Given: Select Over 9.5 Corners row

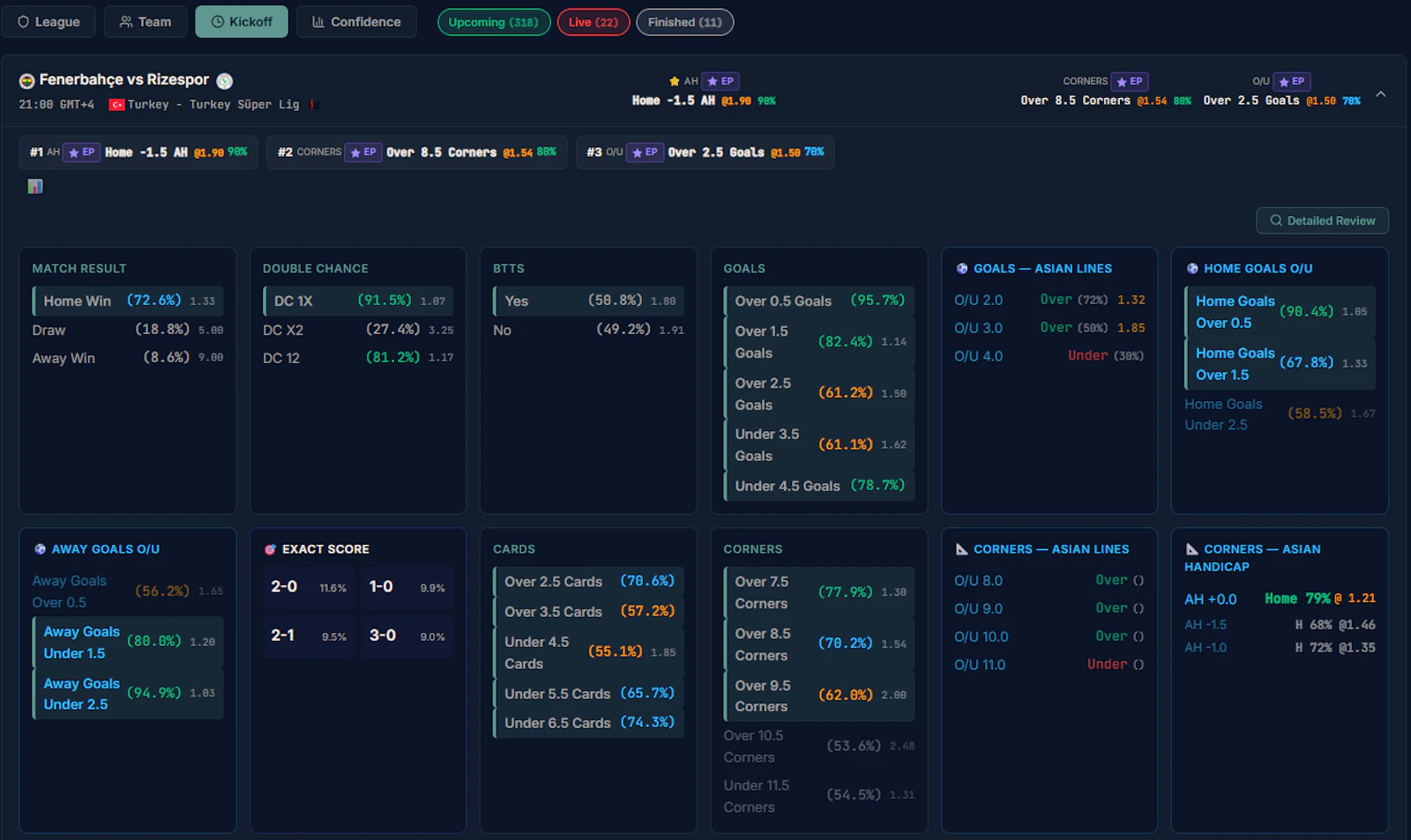Looking at the screenshot, I should pyautogui.click(x=819, y=696).
